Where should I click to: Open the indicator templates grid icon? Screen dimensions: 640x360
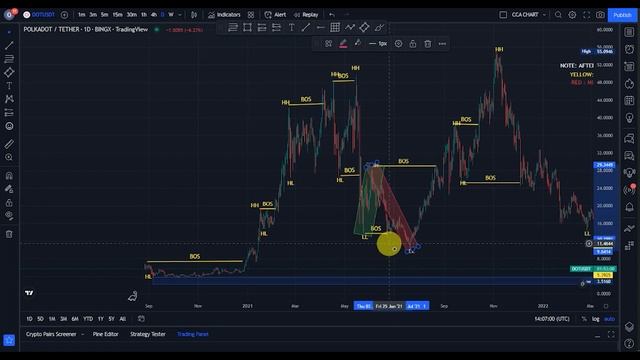pos(251,15)
